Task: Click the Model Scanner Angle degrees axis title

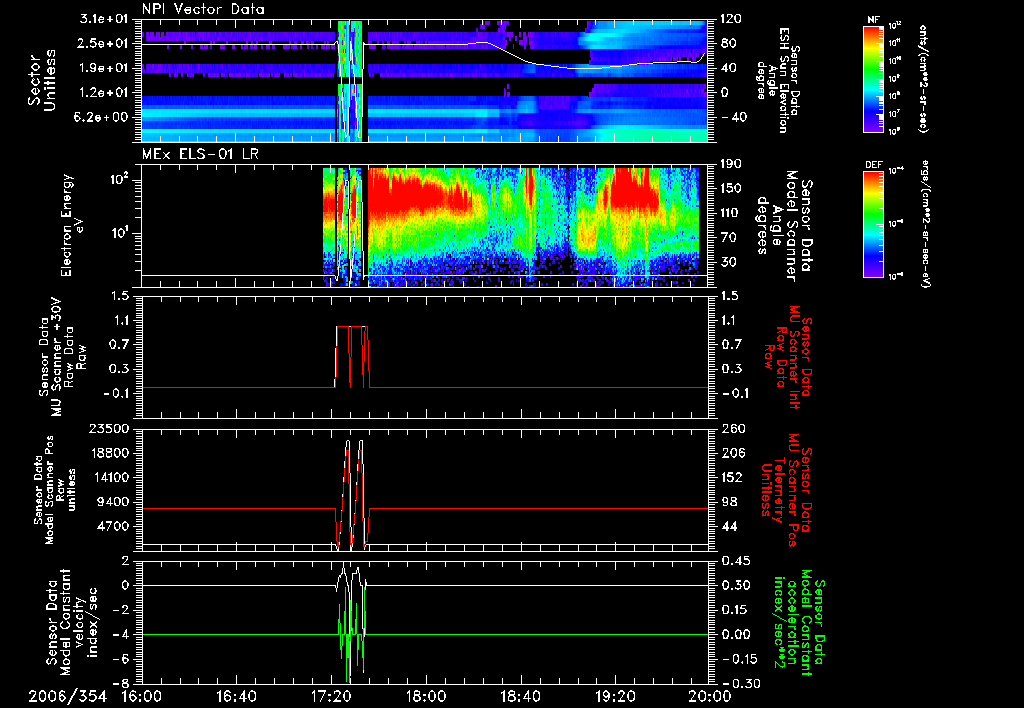Action: click(x=784, y=226)
